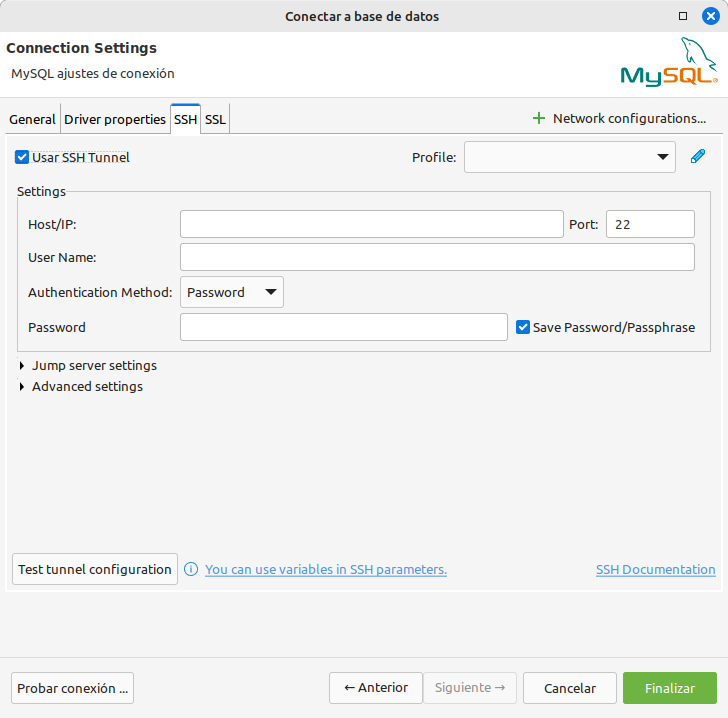Click the Probar conexión button
Viewport: 728px width, 718px height.
(73, 688)
